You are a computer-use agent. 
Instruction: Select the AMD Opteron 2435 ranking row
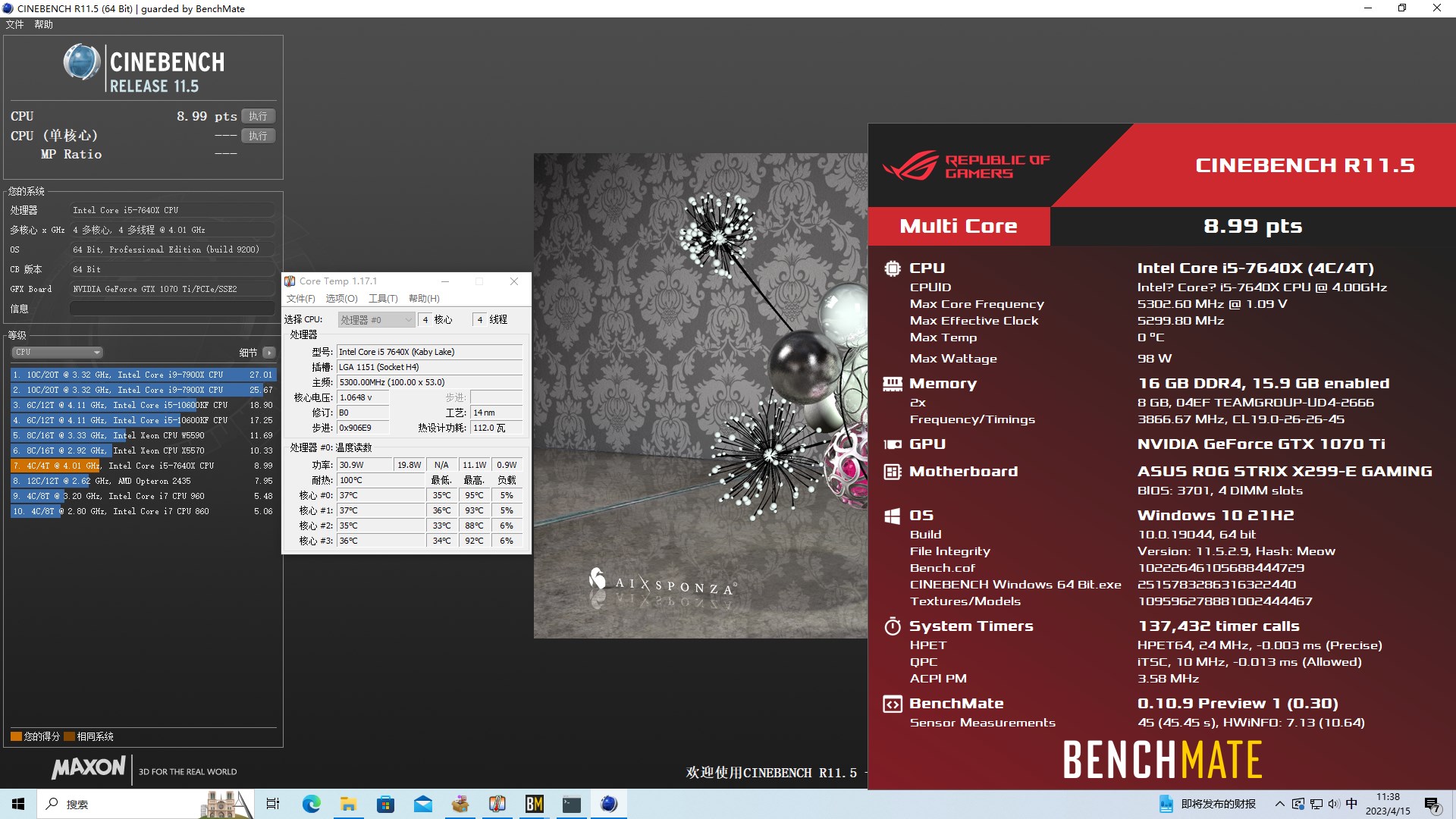143,481
